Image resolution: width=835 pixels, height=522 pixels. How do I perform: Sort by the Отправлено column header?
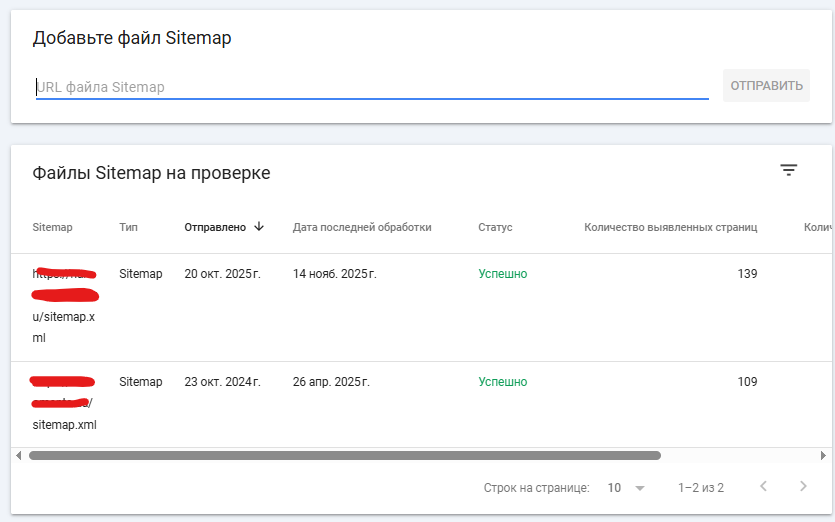(215, 227)
